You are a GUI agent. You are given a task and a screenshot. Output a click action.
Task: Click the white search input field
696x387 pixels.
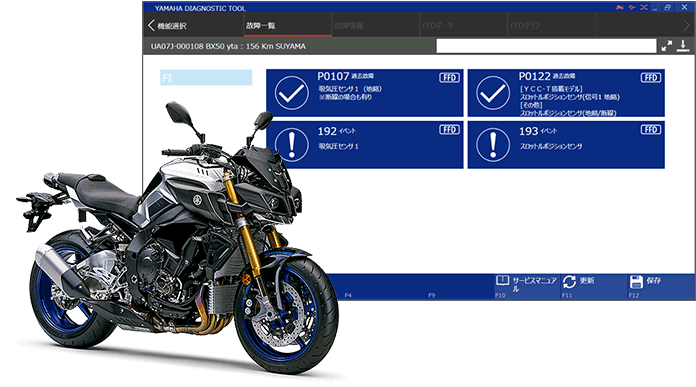click(546, 46)
